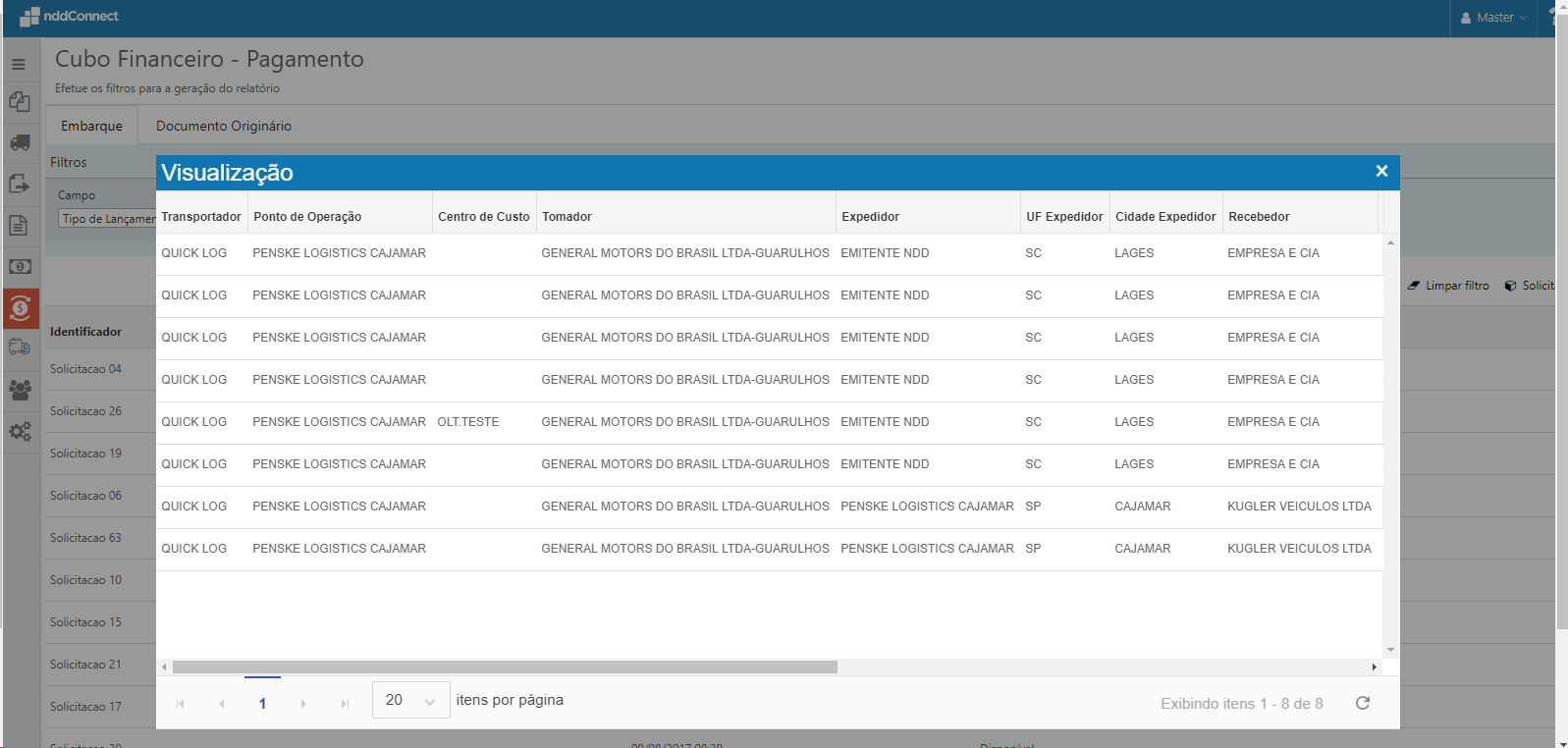The image size is (1568, 748).
Task: Open the users group sidebar icon
Action: tap(20, 390)
